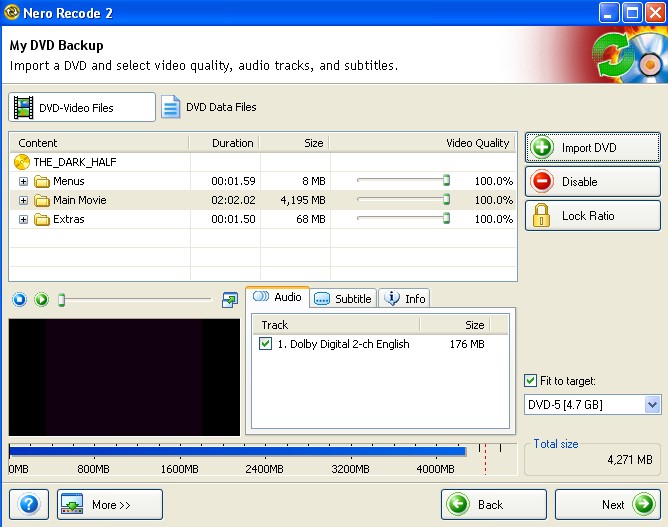Click the Video Quality column header
Viewport: 668px width, 527px height.
coord(423,143)
